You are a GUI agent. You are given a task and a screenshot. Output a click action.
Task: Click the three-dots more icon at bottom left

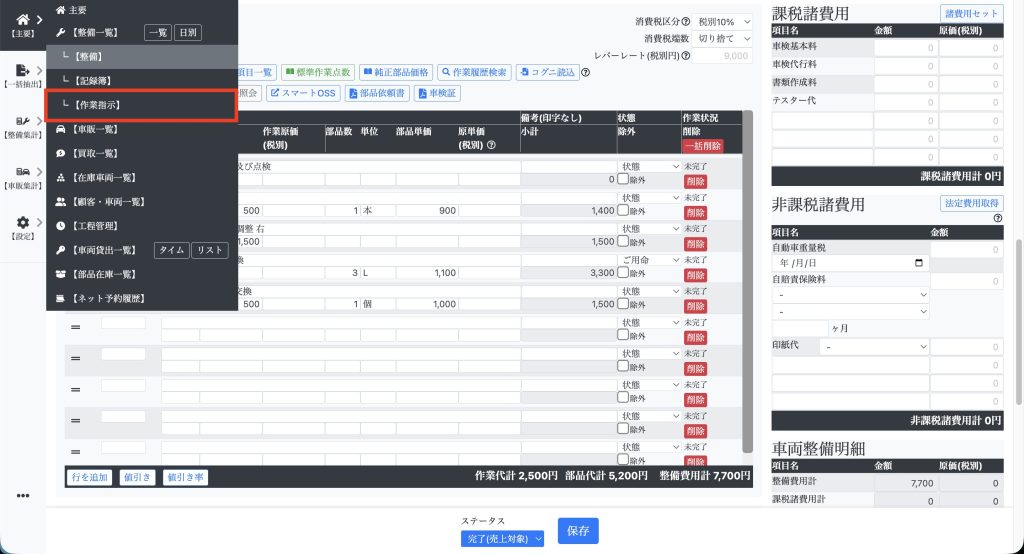click(22, 496)
